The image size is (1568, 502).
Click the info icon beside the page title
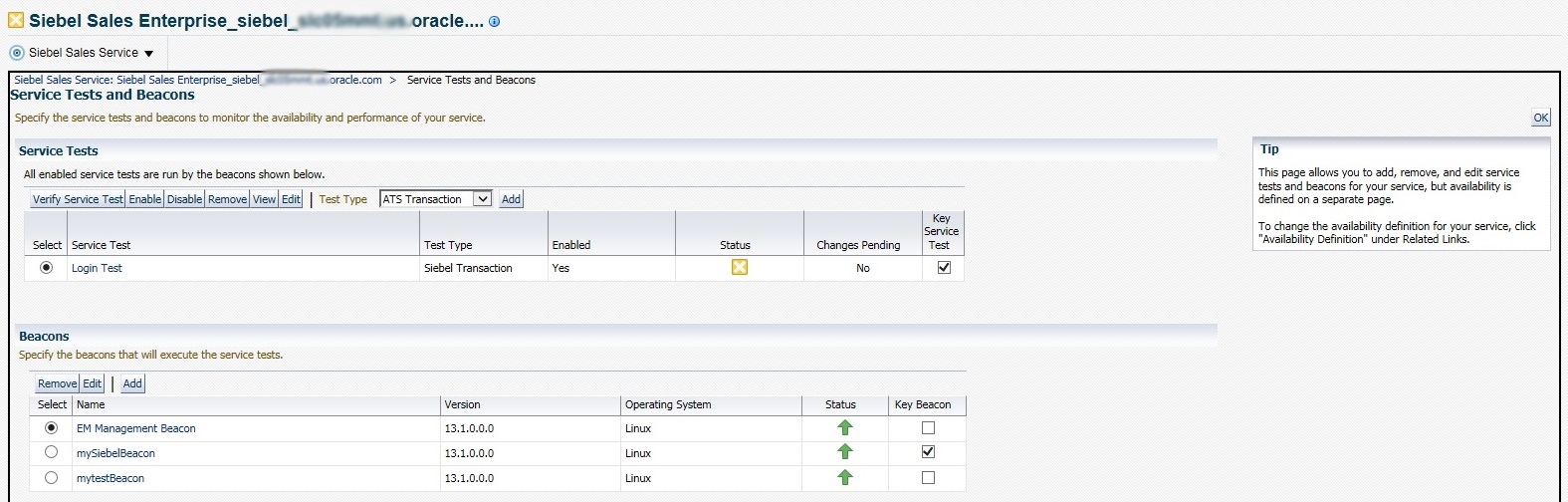(495, 21)
